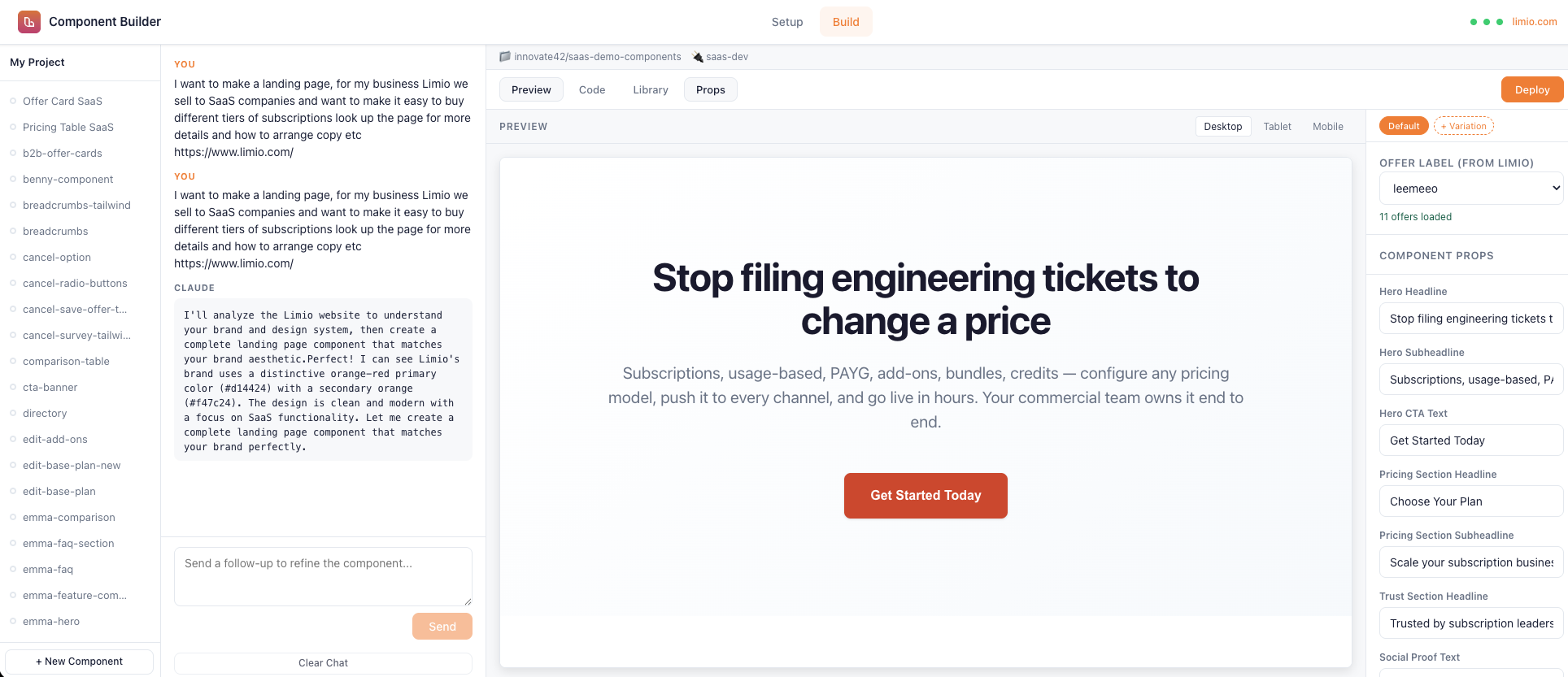Open the Library tab
Image resolution: width=1568 pixels, height=677 pixels.
tap(650, 89)
